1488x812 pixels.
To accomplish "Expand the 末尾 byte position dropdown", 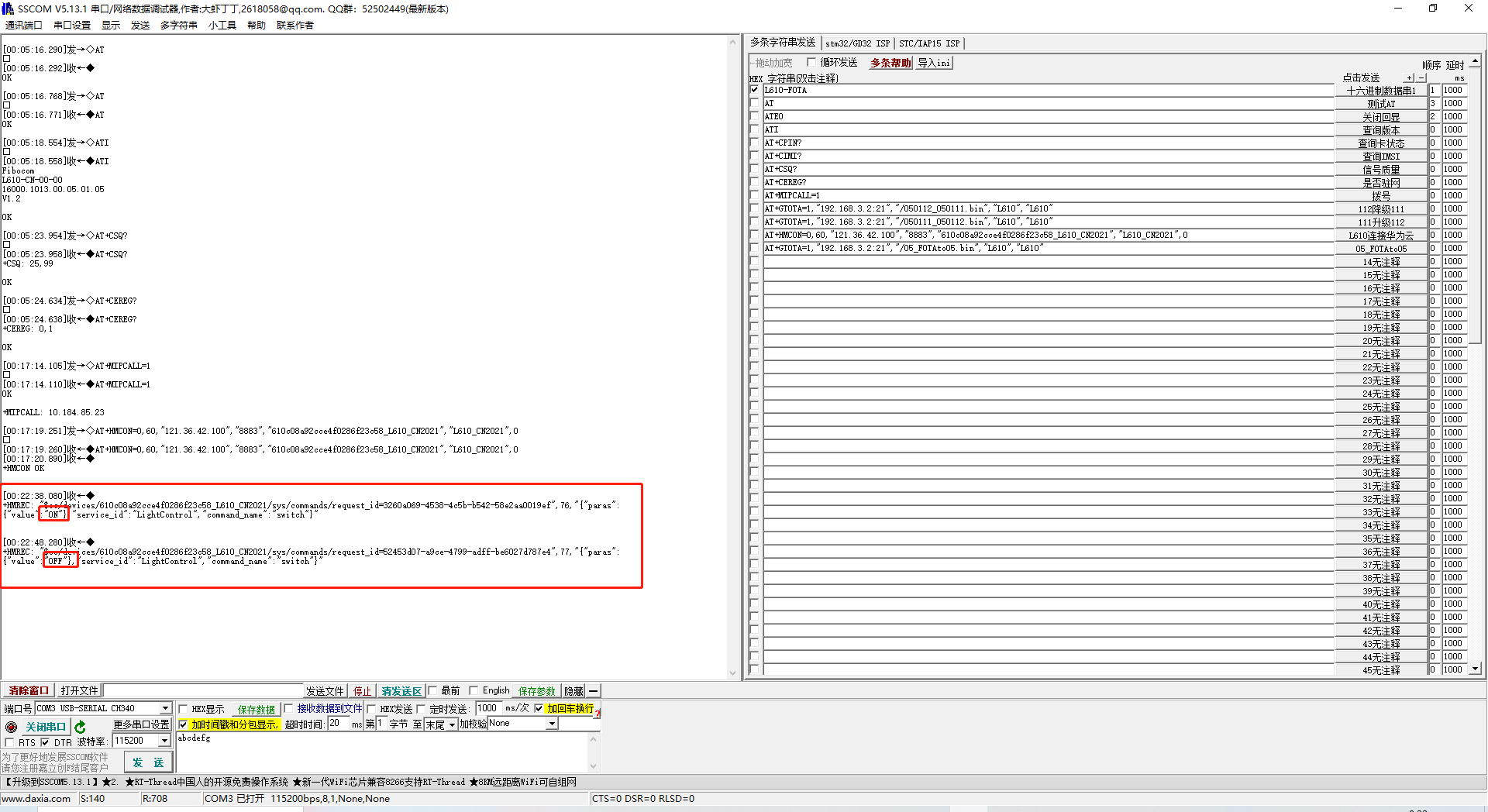I will point(452,724).
